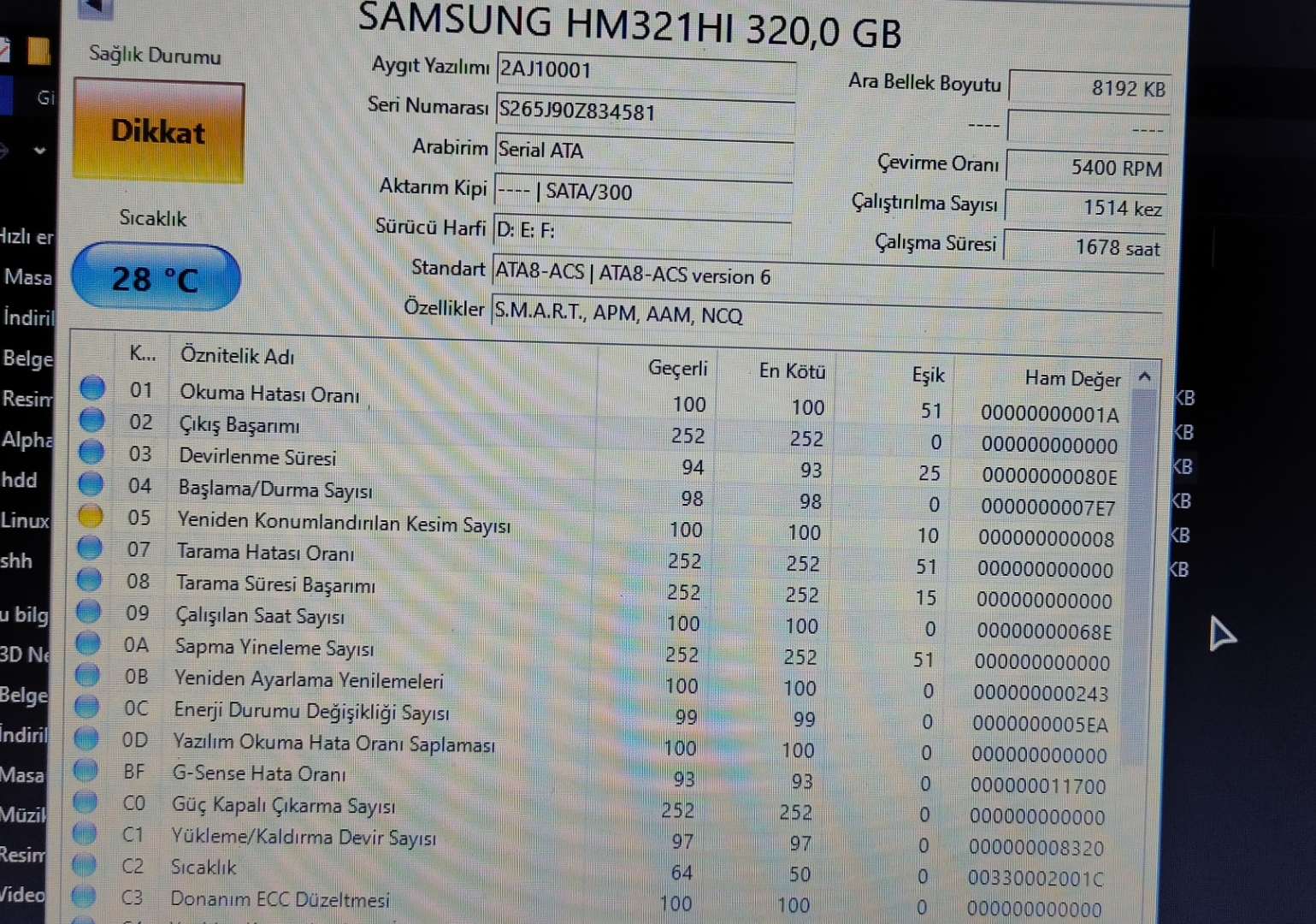Click the Eşik column header
The height and width of the screenshot is (924, 1316).
pos(928,375)
